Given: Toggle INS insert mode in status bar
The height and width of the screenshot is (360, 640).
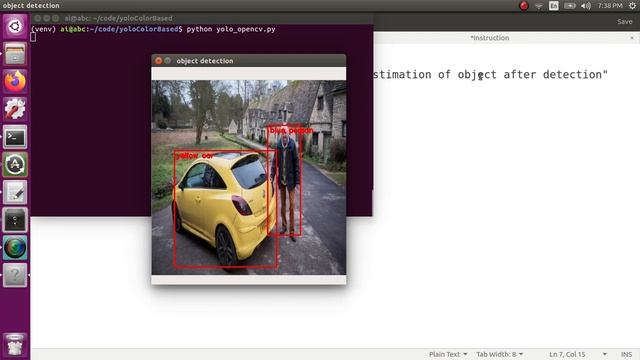Looking at the screenshot, I should pos(627,354).
